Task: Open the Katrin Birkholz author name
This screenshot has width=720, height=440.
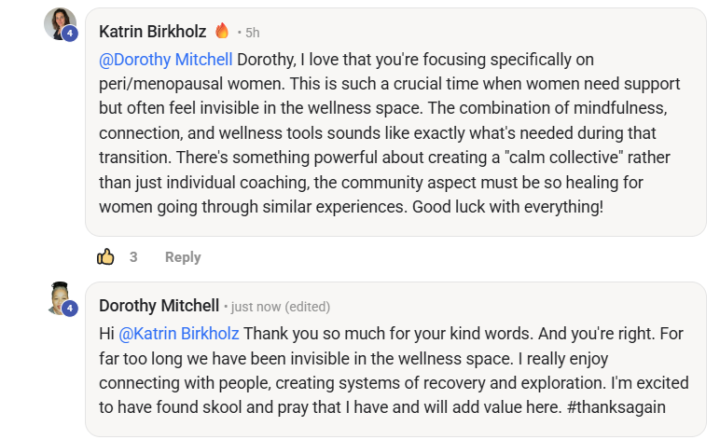Action: (x=153, y=31)
